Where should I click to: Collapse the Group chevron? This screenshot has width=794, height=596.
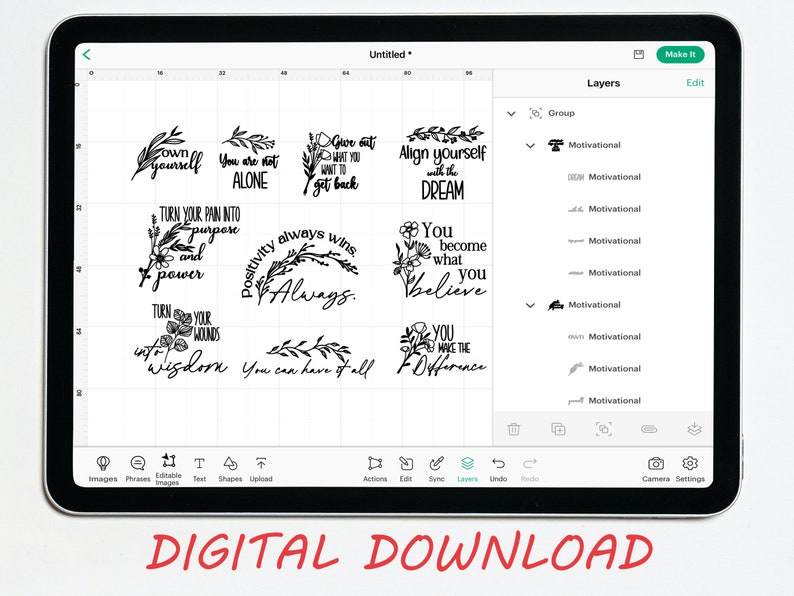point(511,113)
